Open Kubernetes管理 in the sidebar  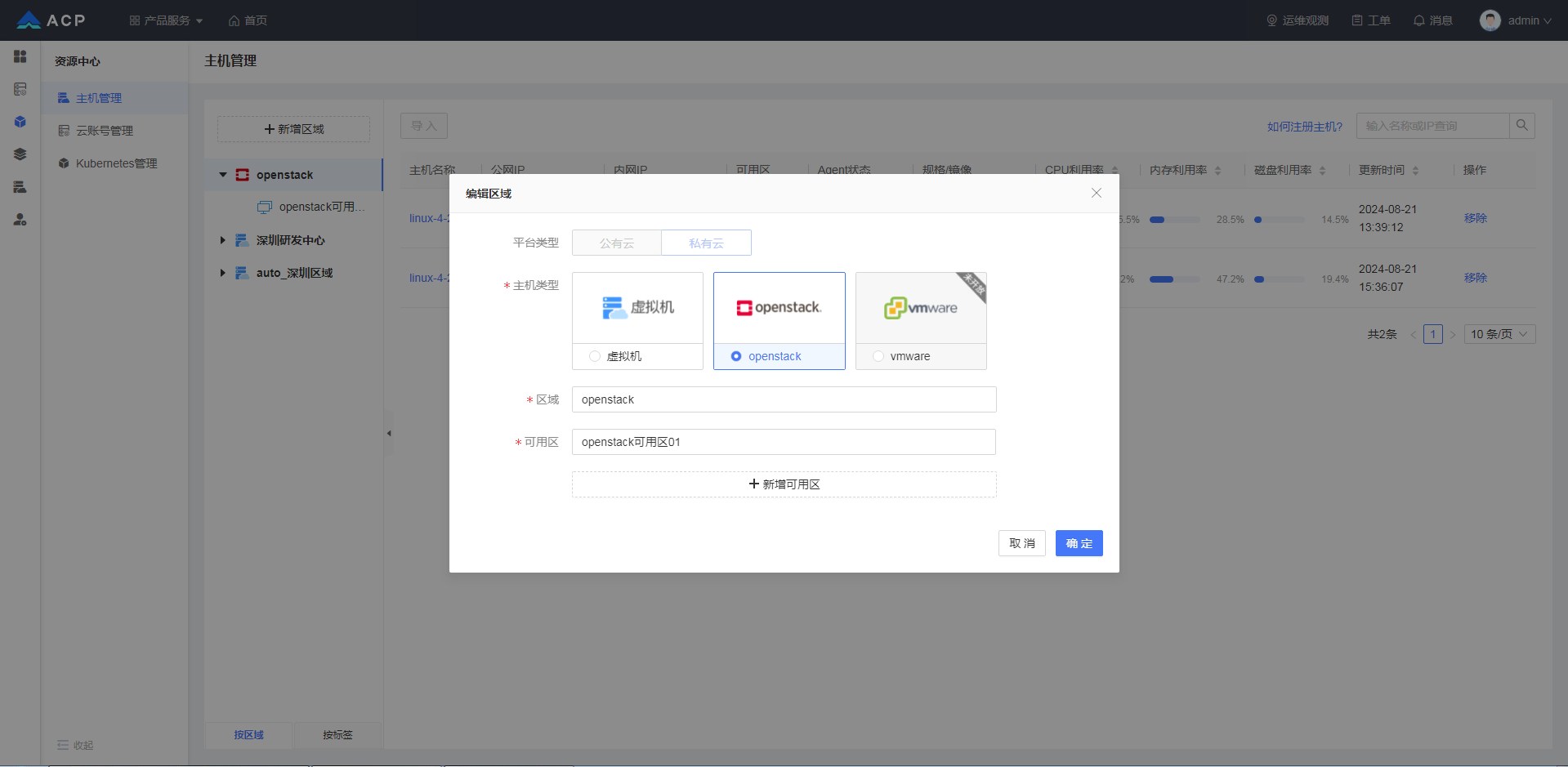pos(114,163)
